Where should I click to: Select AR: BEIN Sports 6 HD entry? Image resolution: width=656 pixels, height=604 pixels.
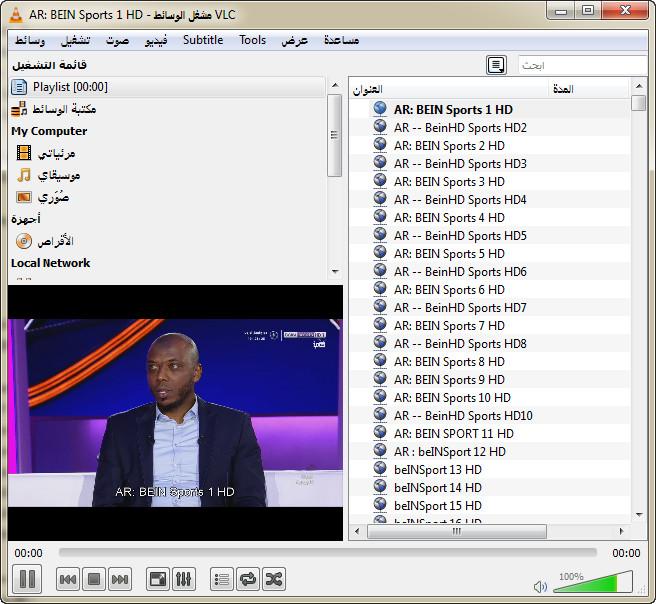[449, 289]
